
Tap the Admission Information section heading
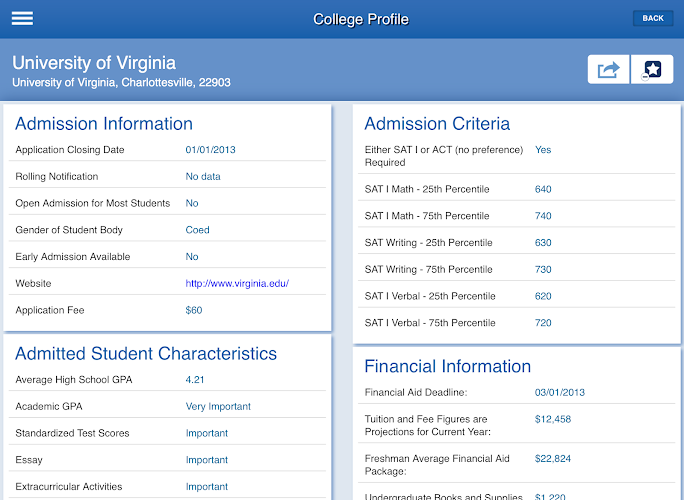(104, 124)
